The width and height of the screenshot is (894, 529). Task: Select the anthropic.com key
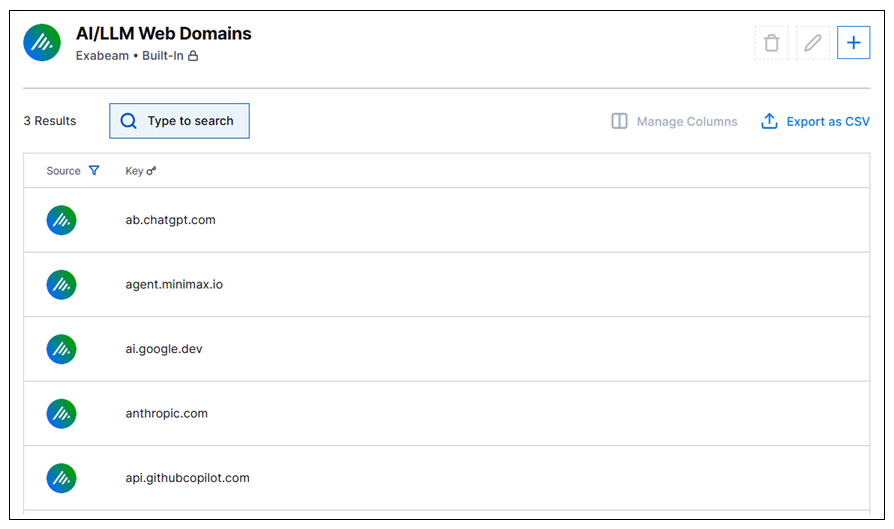(x=166, y=413)
